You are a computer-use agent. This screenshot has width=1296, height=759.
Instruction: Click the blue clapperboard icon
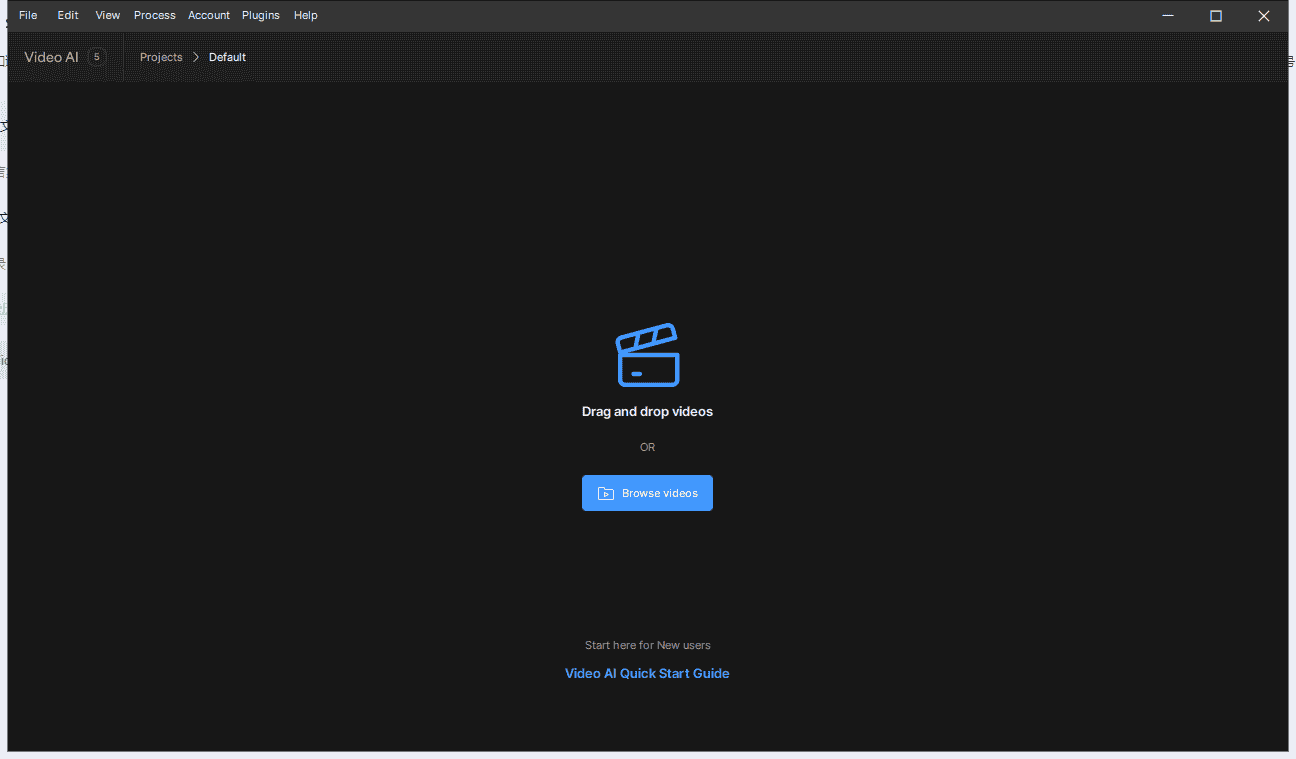[647, 355]
